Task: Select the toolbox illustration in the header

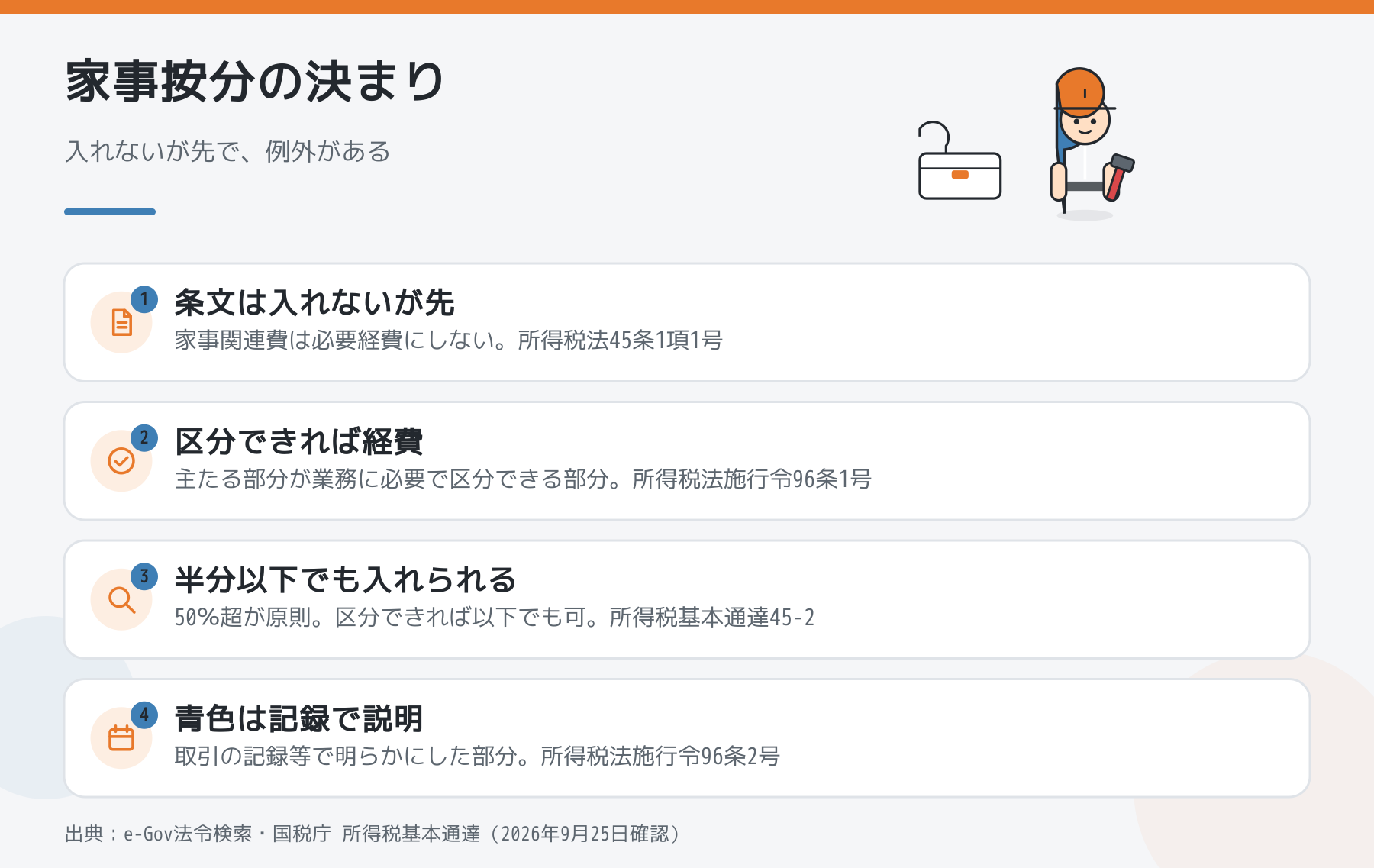Action: coord(960,160)
